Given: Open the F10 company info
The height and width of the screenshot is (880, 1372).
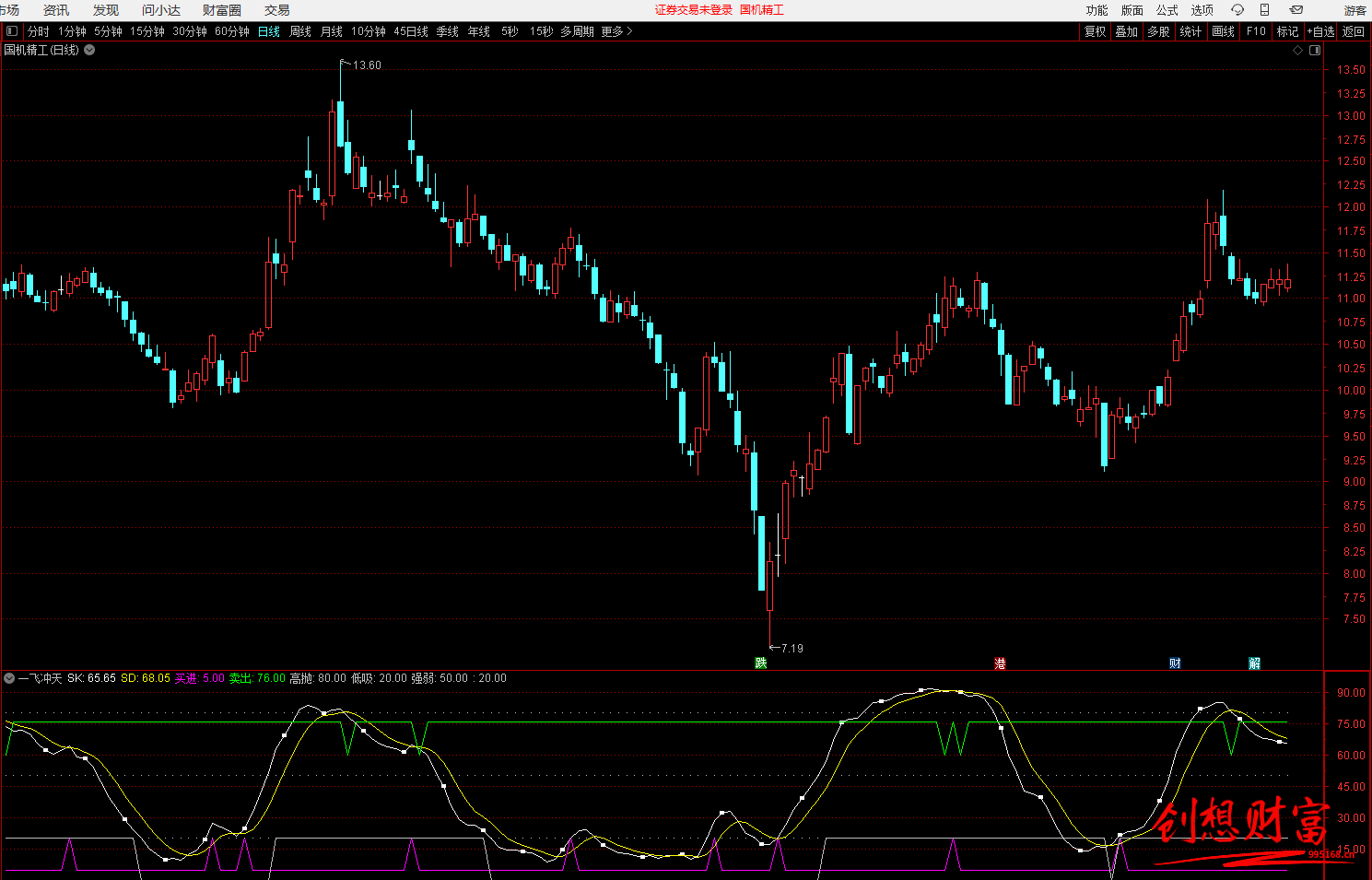Looking at the screenshot, I should point(1256,31).
